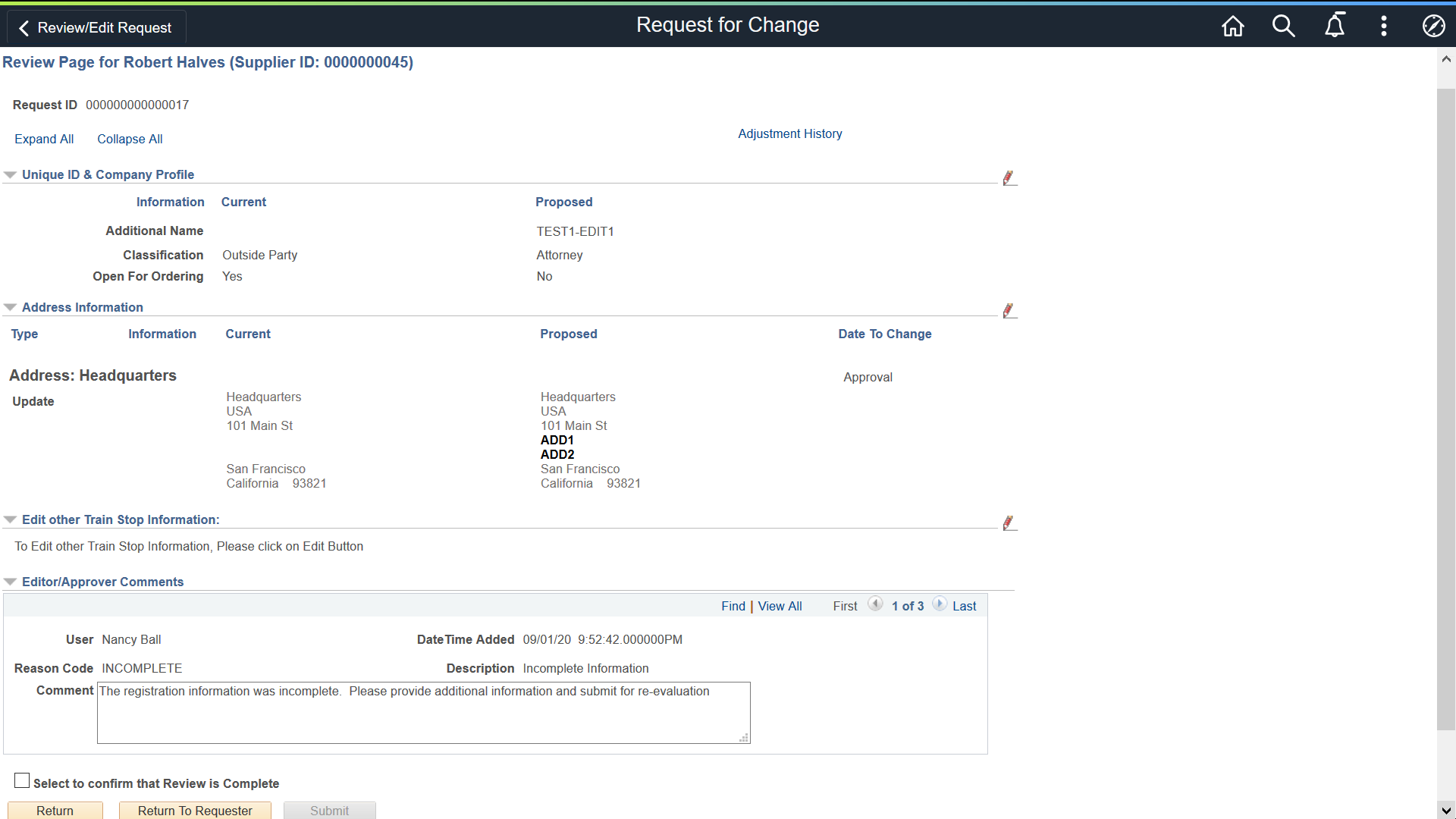Click the Last record navigation arrow
The image size is (1456, 819).
coord(940,604)
